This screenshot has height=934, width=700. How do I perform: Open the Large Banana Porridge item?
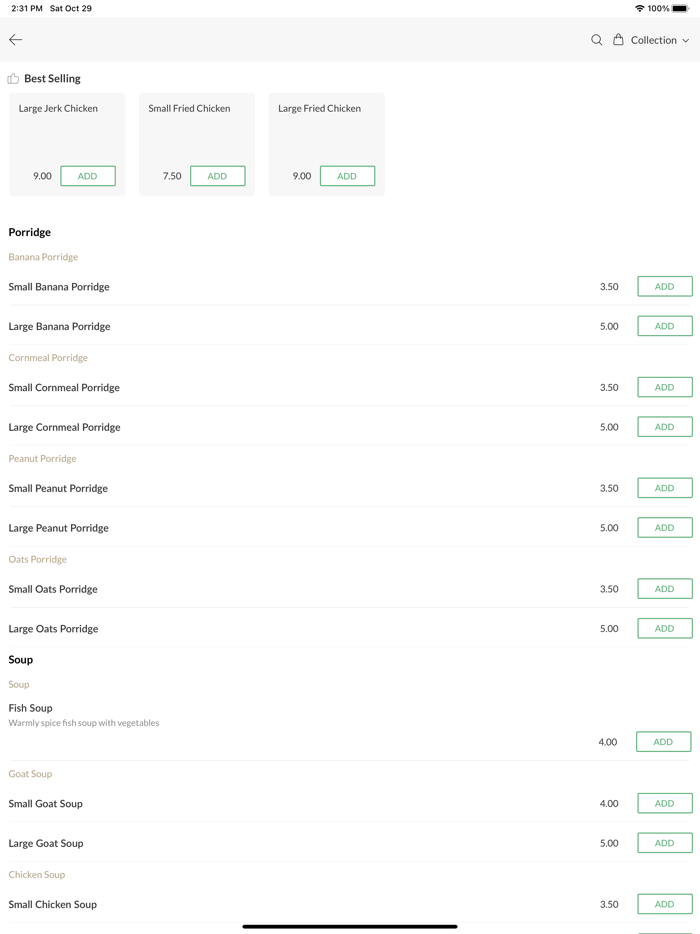(60, 326)
